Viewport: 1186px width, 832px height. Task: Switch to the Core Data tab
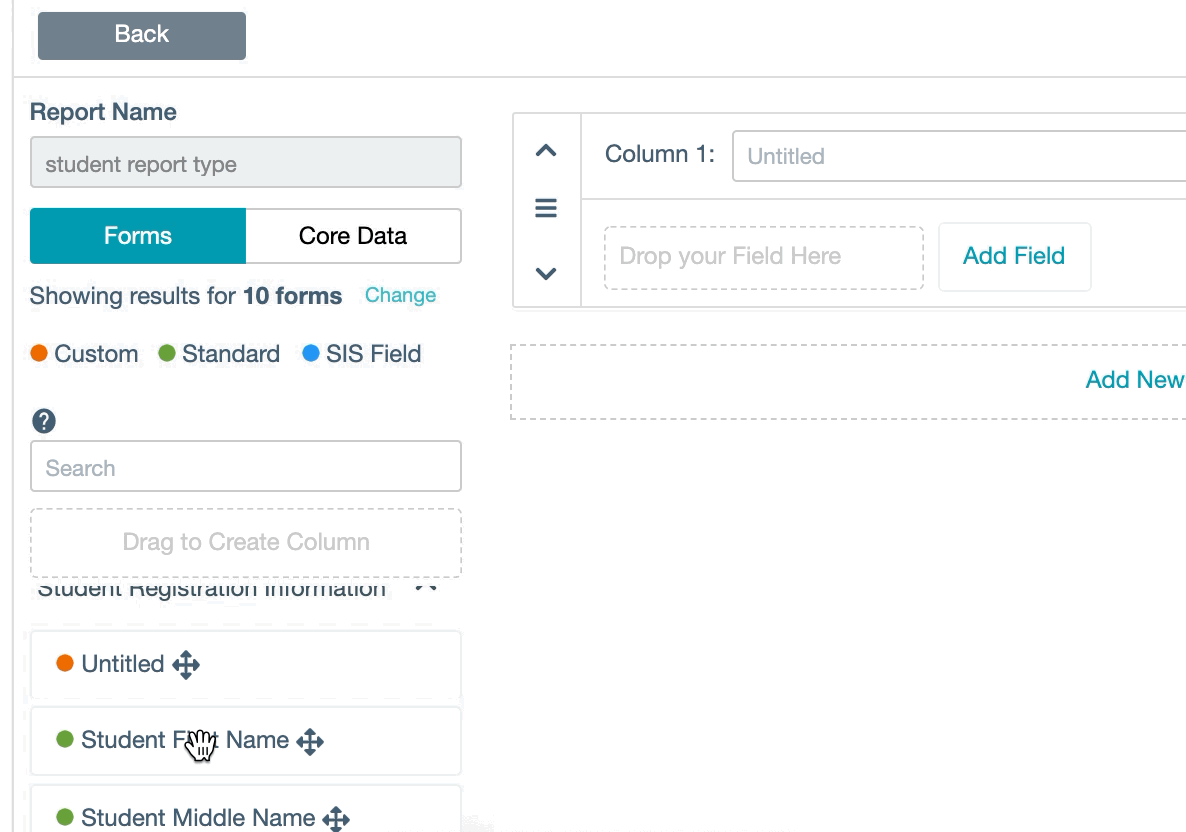click(x=353, y=236)
